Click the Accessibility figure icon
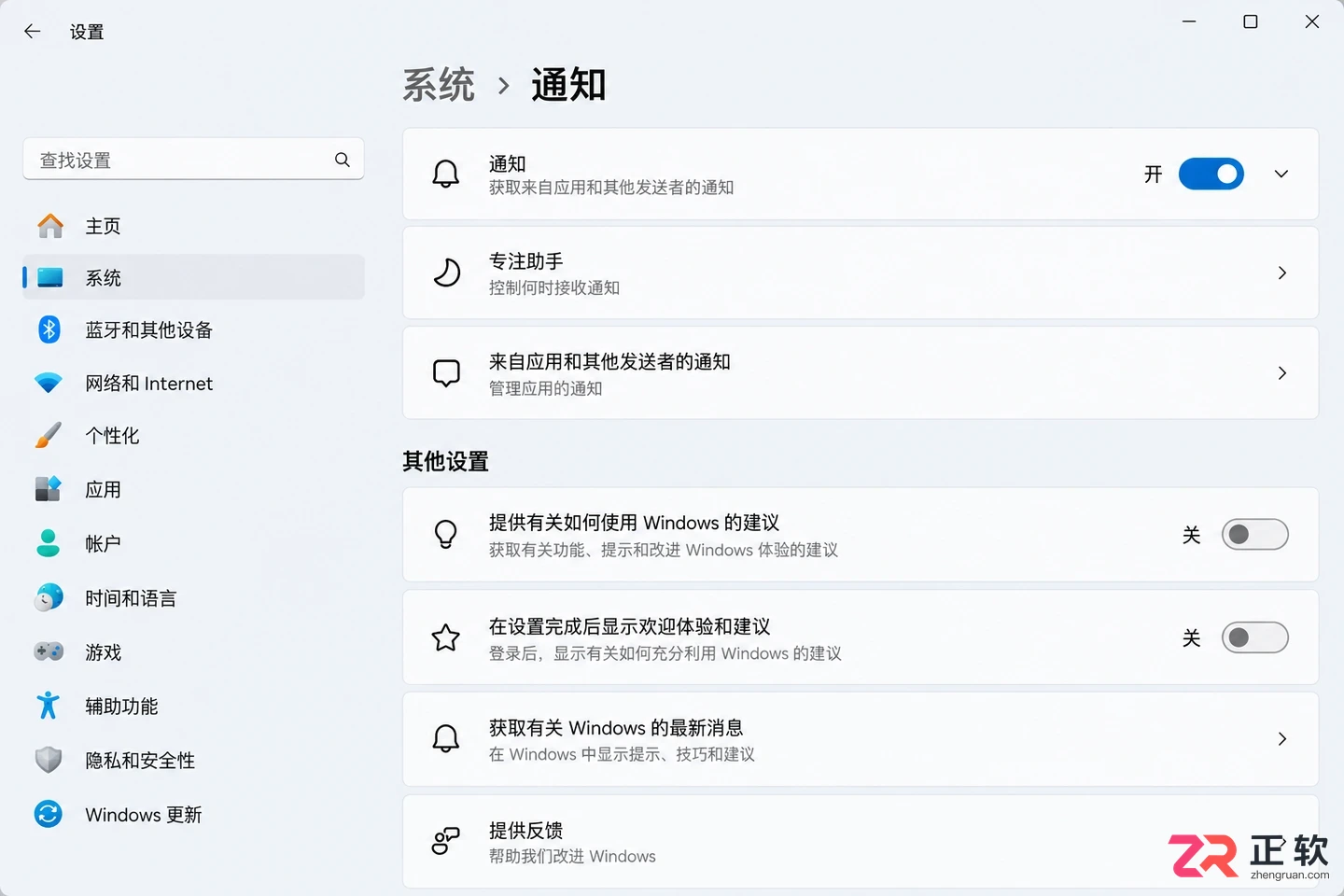Viewport: 1344px width, 896px height. [x=49, y=706]
